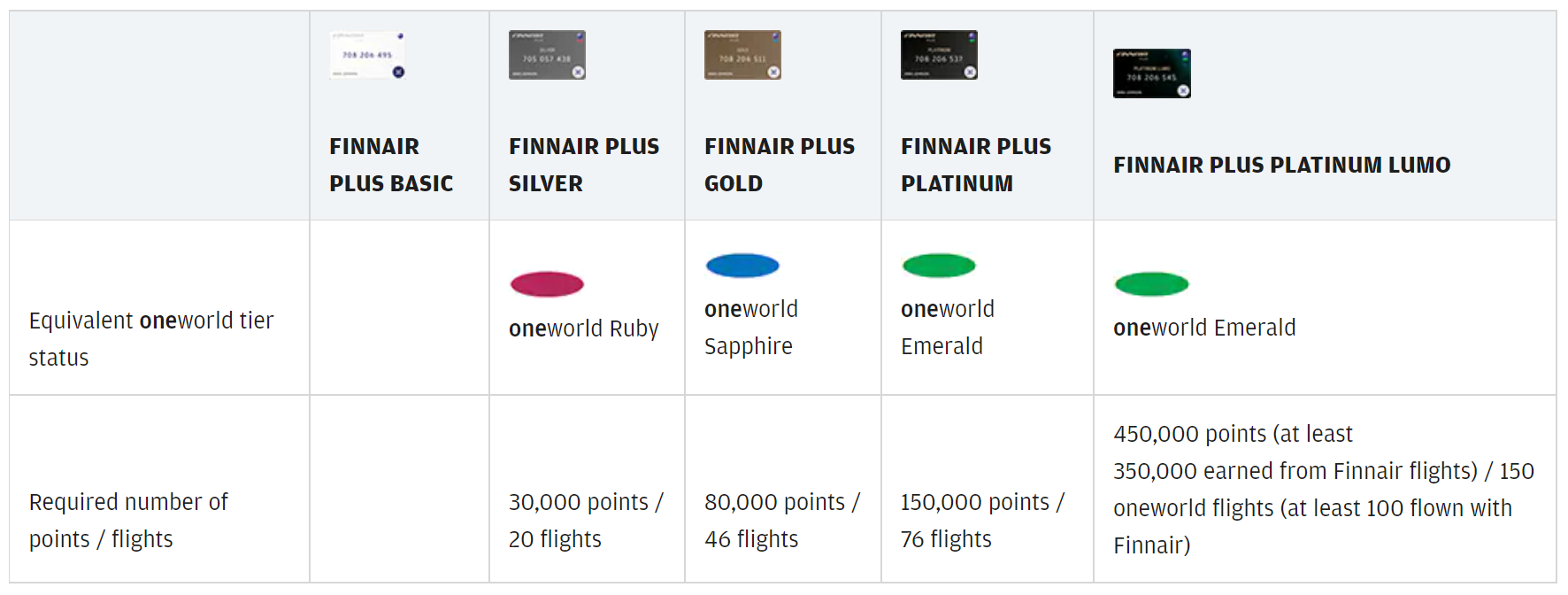Select the FINNAIR PLUS BASIC column heading
Image resolution: width=1568 pixels, height=595 pixels.
[391, 165]
